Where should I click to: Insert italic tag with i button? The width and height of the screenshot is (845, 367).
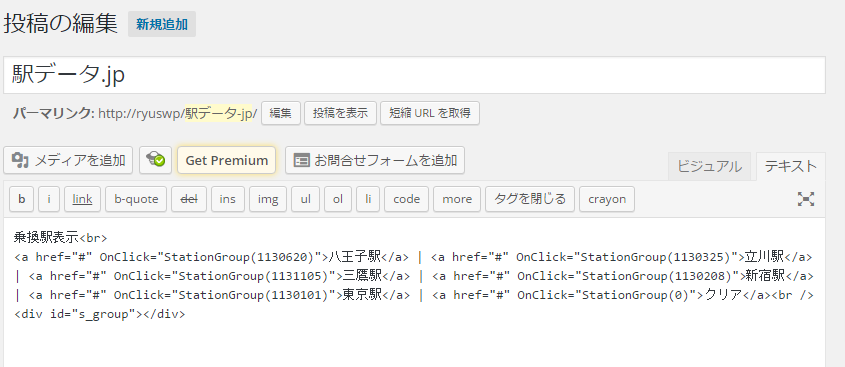[x=49, y=199]
